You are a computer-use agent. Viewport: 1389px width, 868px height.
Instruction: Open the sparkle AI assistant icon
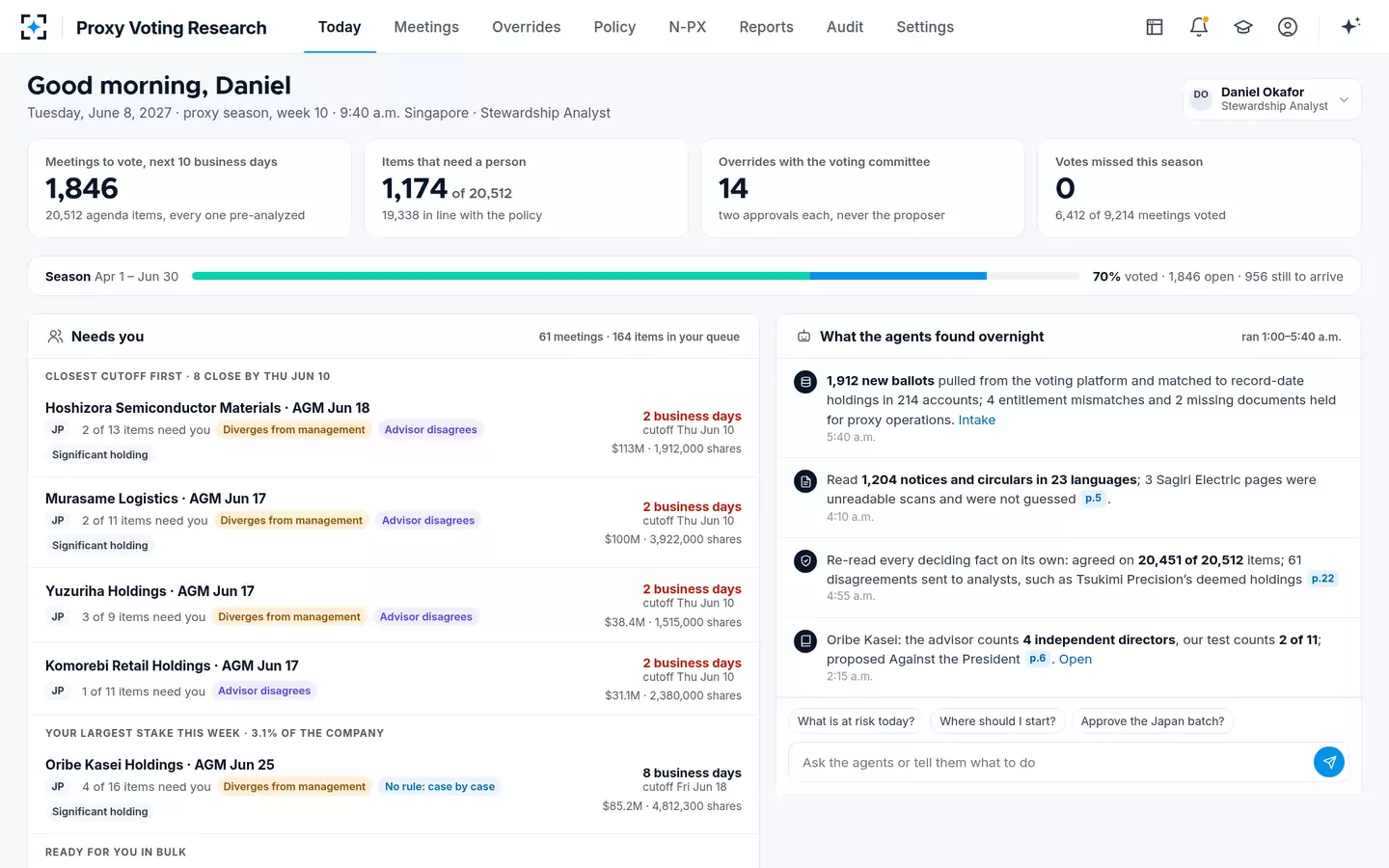click(x=1350, y=26)
